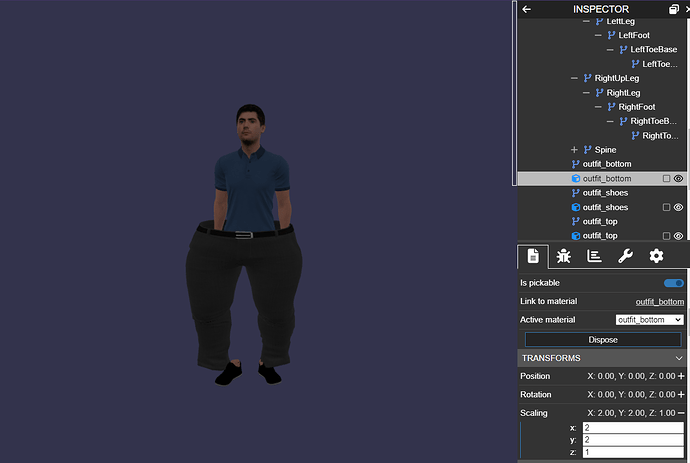The height and width of the screenshot is (463, 690).
Task: Click the blue mesh cube icon beside outfit_shoes
Action: point(576,207)
